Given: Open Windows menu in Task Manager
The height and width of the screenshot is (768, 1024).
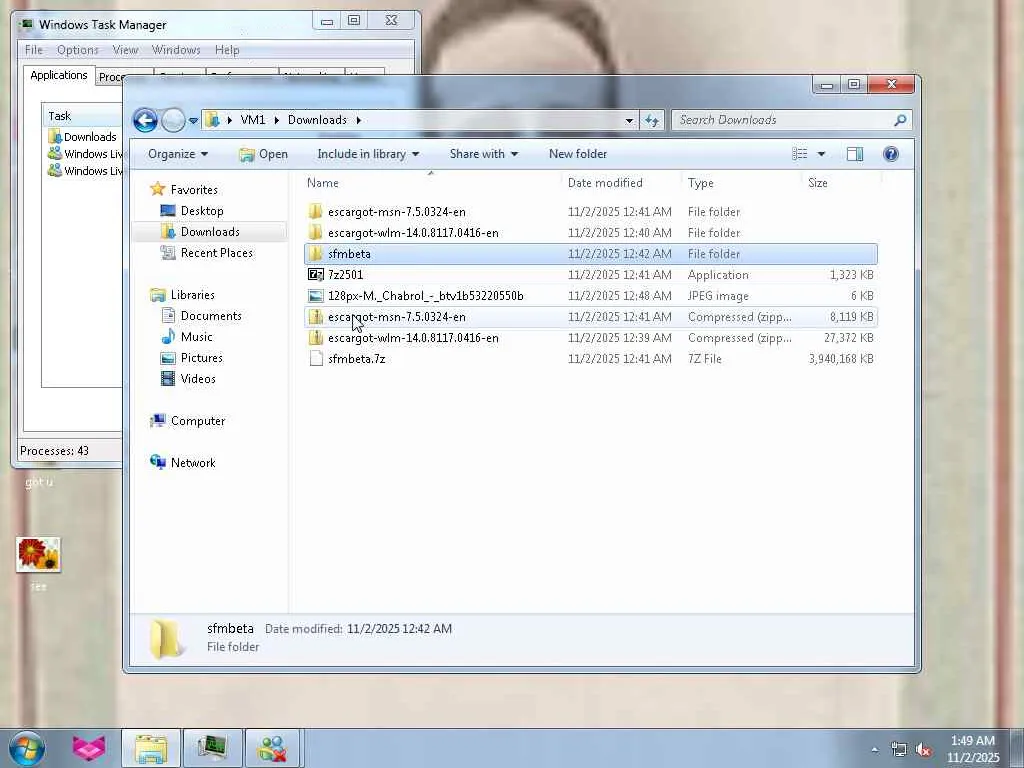Looking at the screenshot, I should (x=176, y=50).
